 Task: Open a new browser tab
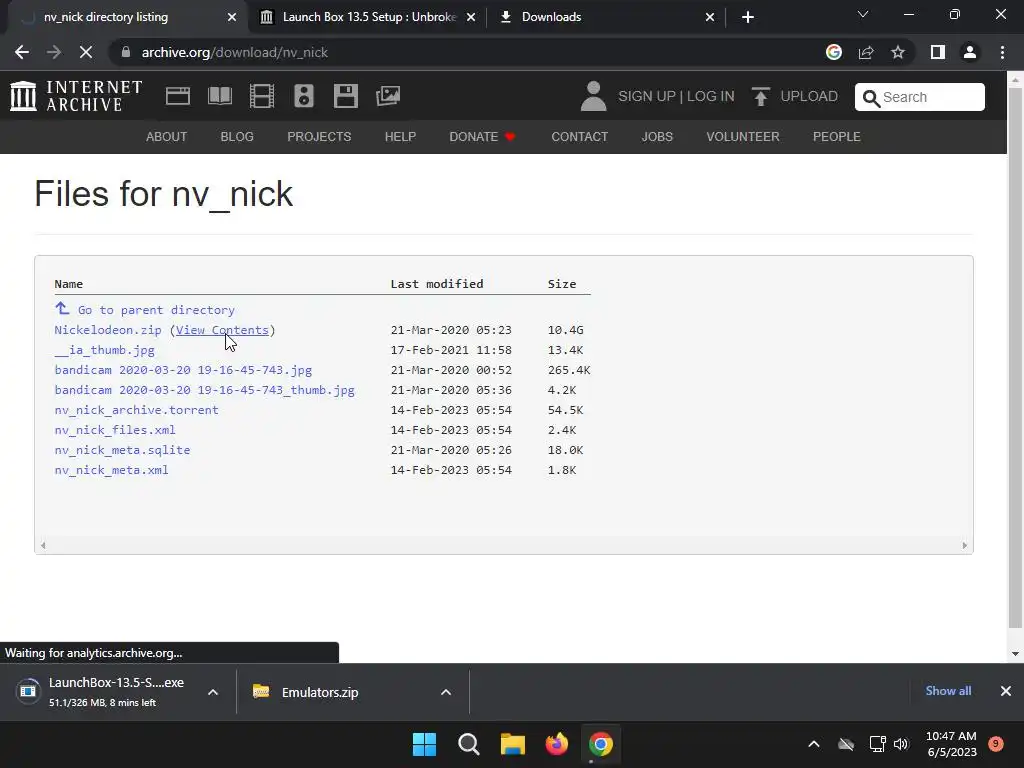point(748,17)
